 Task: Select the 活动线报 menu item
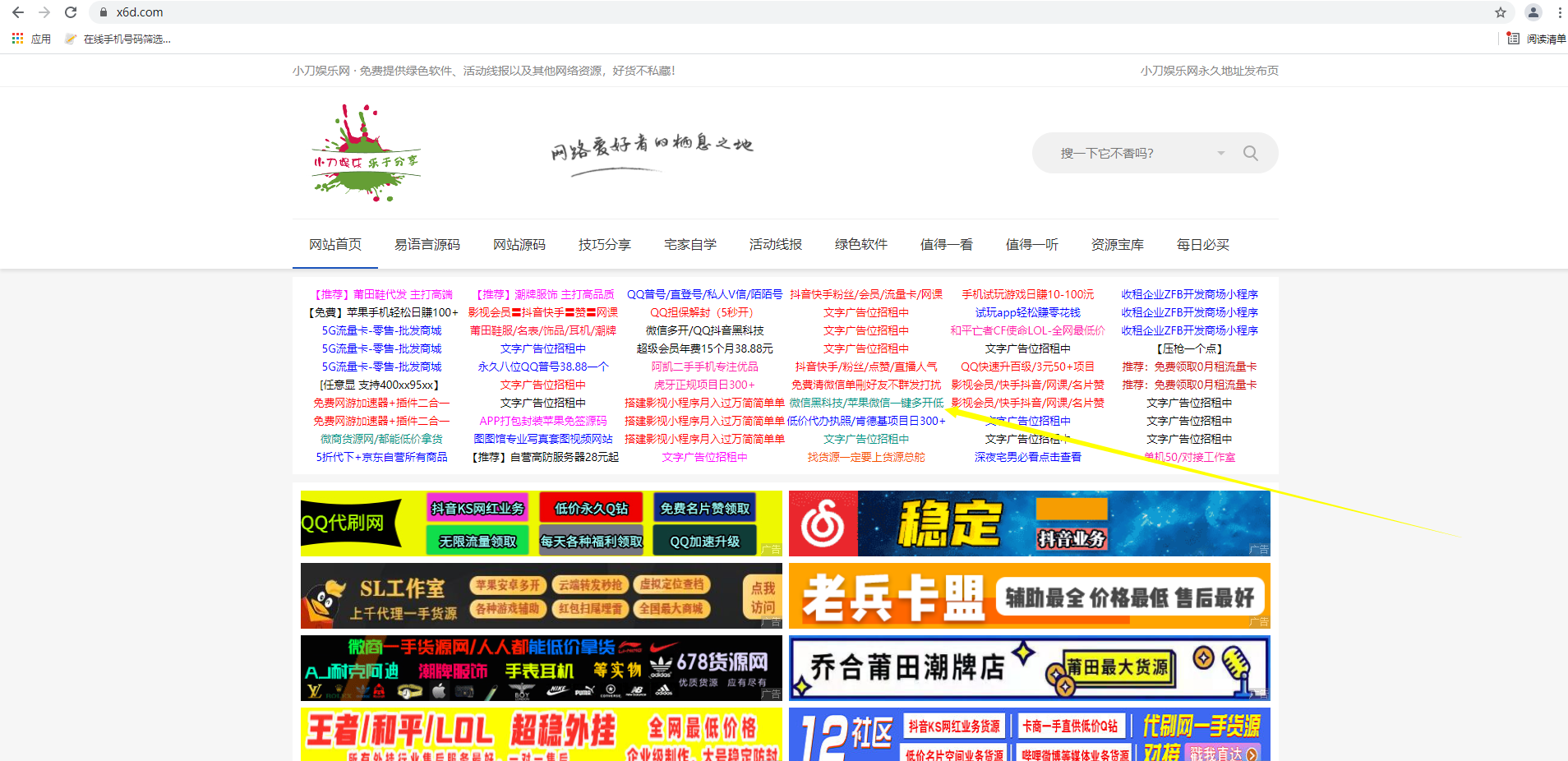[775, 244]
